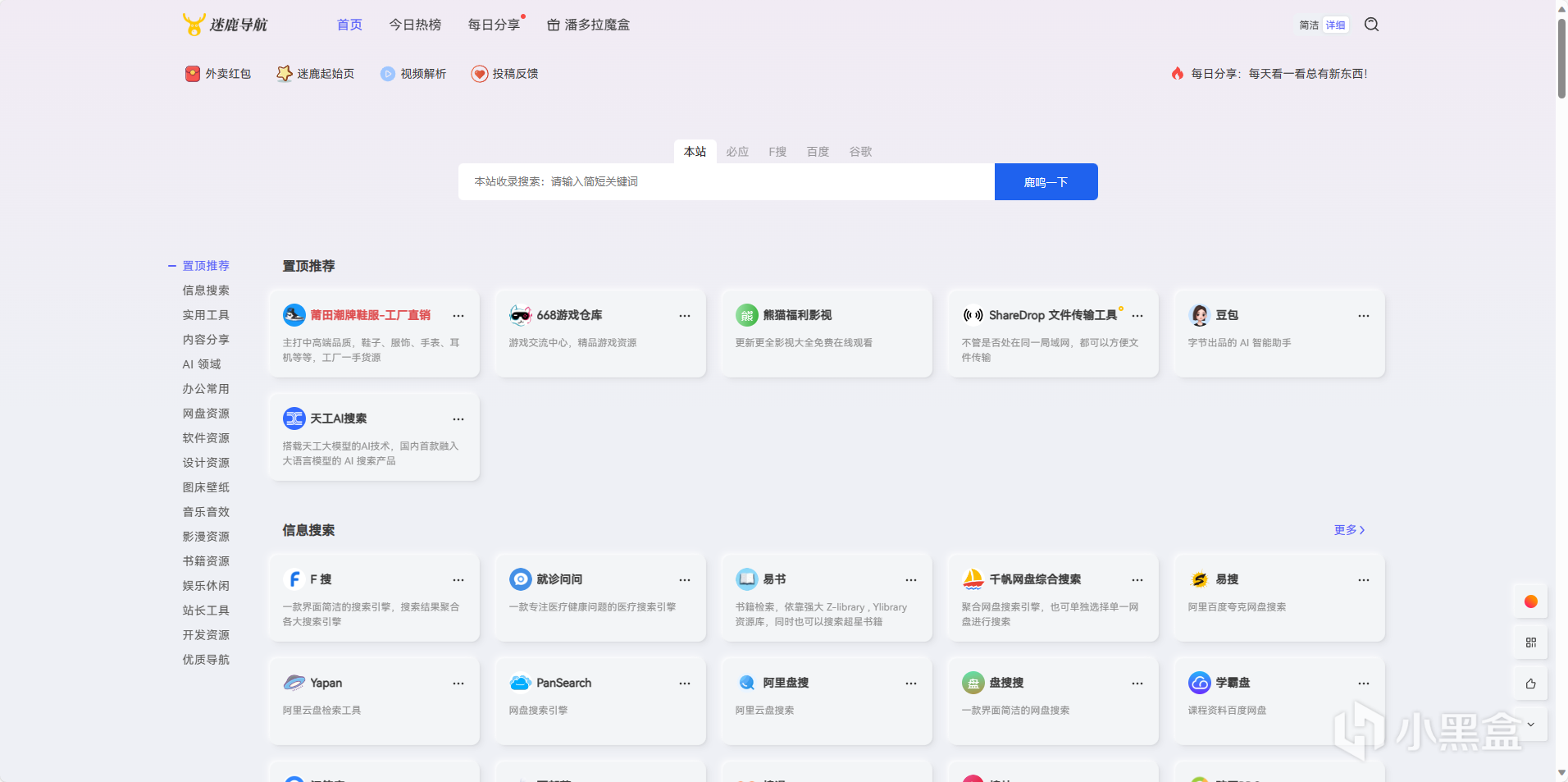The width and height of the screenshot is (1568, 782).
Task: Click the 鹿鸣一下 search button
Action: click(1046, 182)
